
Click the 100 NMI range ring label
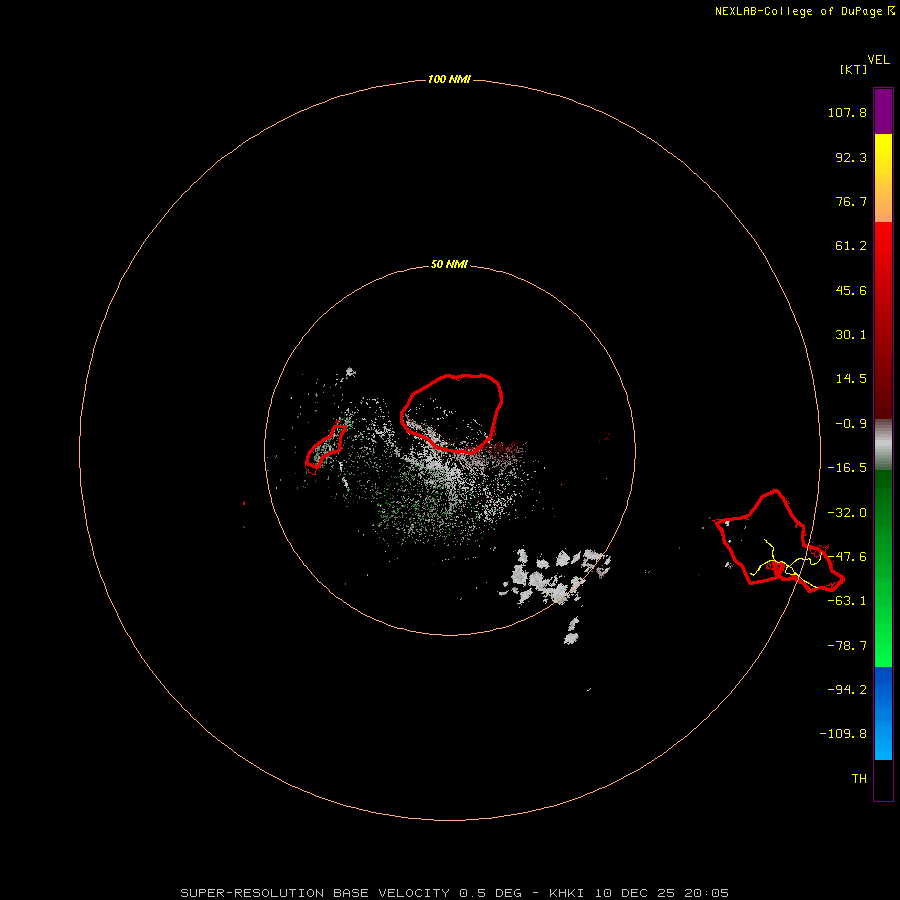click(449, 79)
